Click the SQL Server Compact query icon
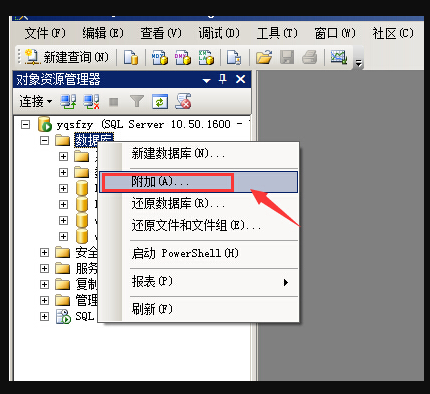This screenshot has width=430, height=394. (x=234, y=57)
